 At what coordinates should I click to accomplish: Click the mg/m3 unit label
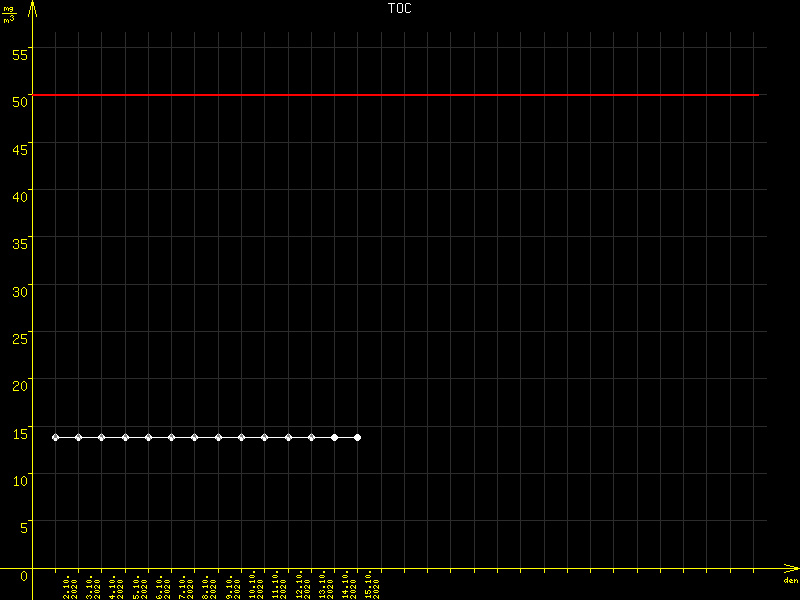(x=9, y=14)
